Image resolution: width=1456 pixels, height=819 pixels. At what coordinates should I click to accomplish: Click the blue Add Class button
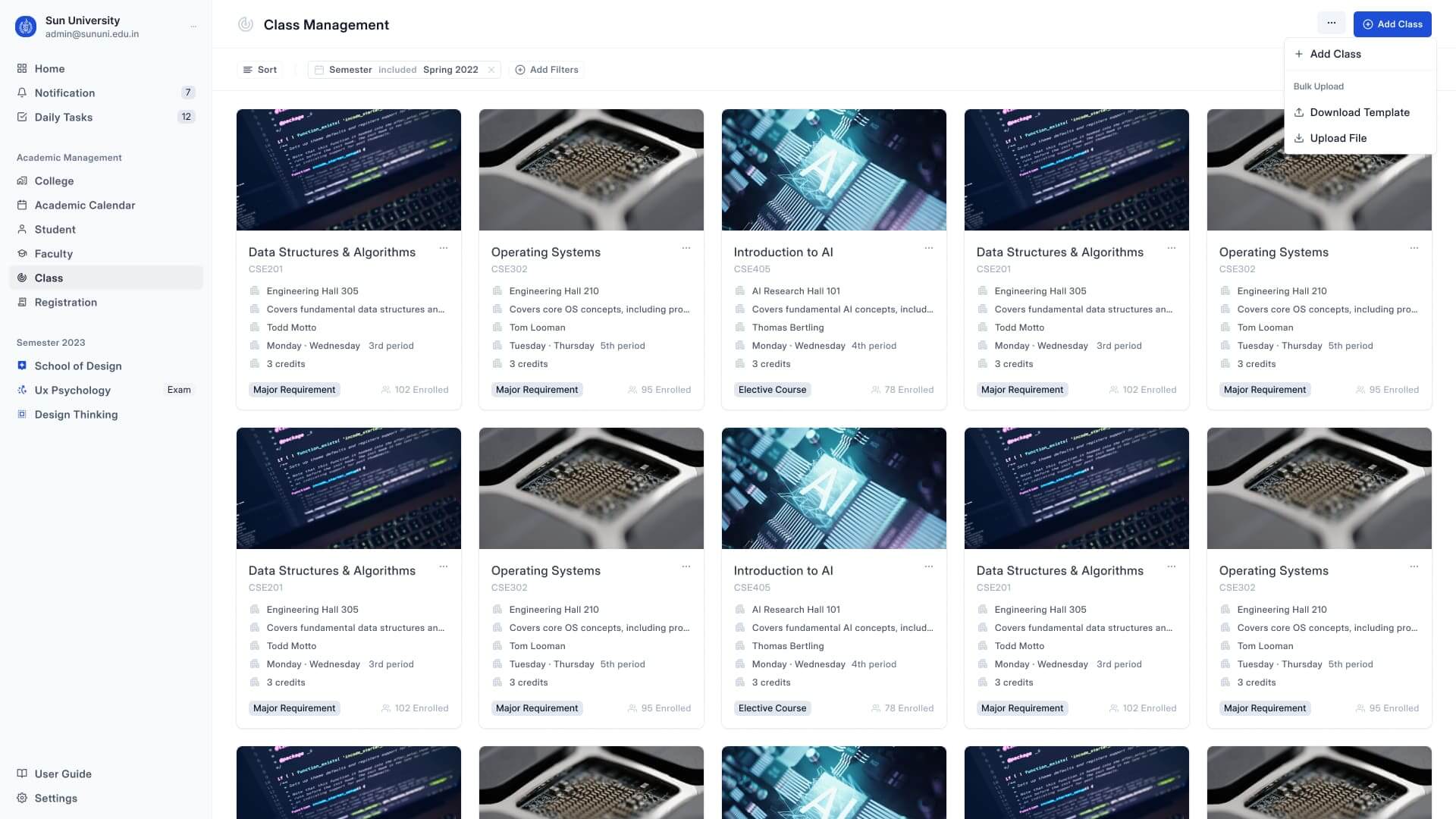click(x=1392, y=24)
